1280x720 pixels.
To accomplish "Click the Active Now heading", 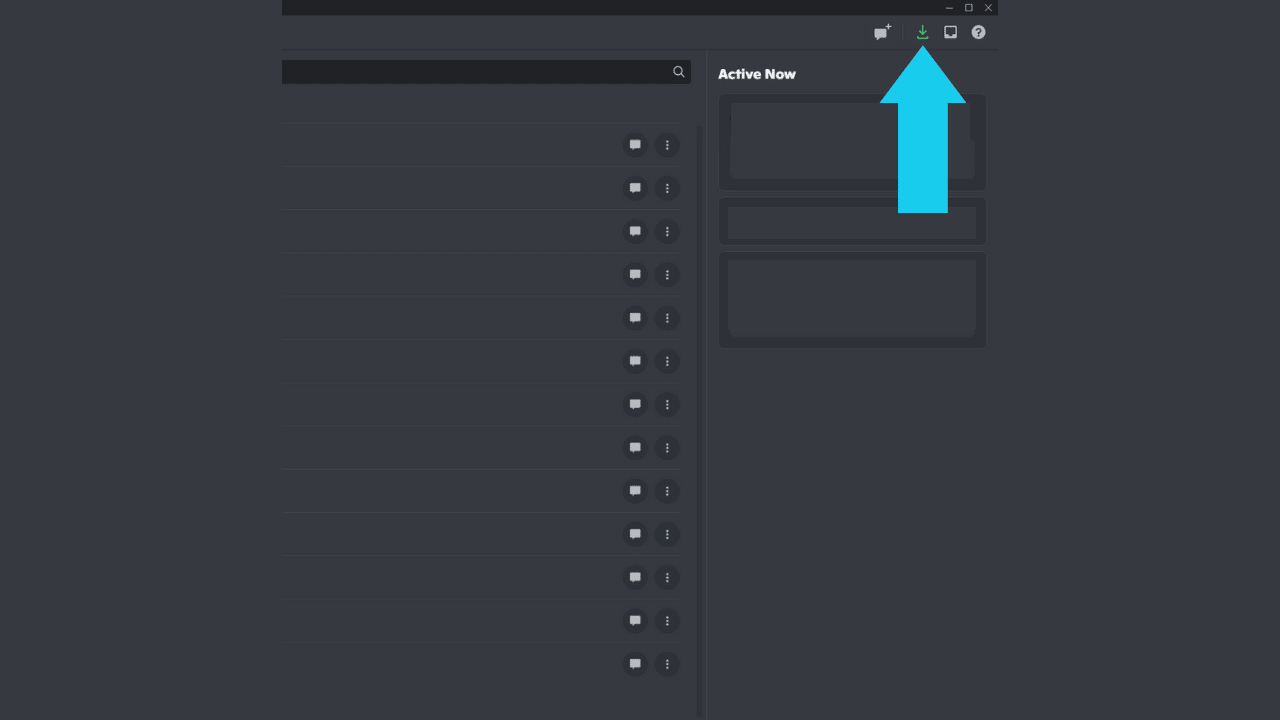I will click(757, 74).
